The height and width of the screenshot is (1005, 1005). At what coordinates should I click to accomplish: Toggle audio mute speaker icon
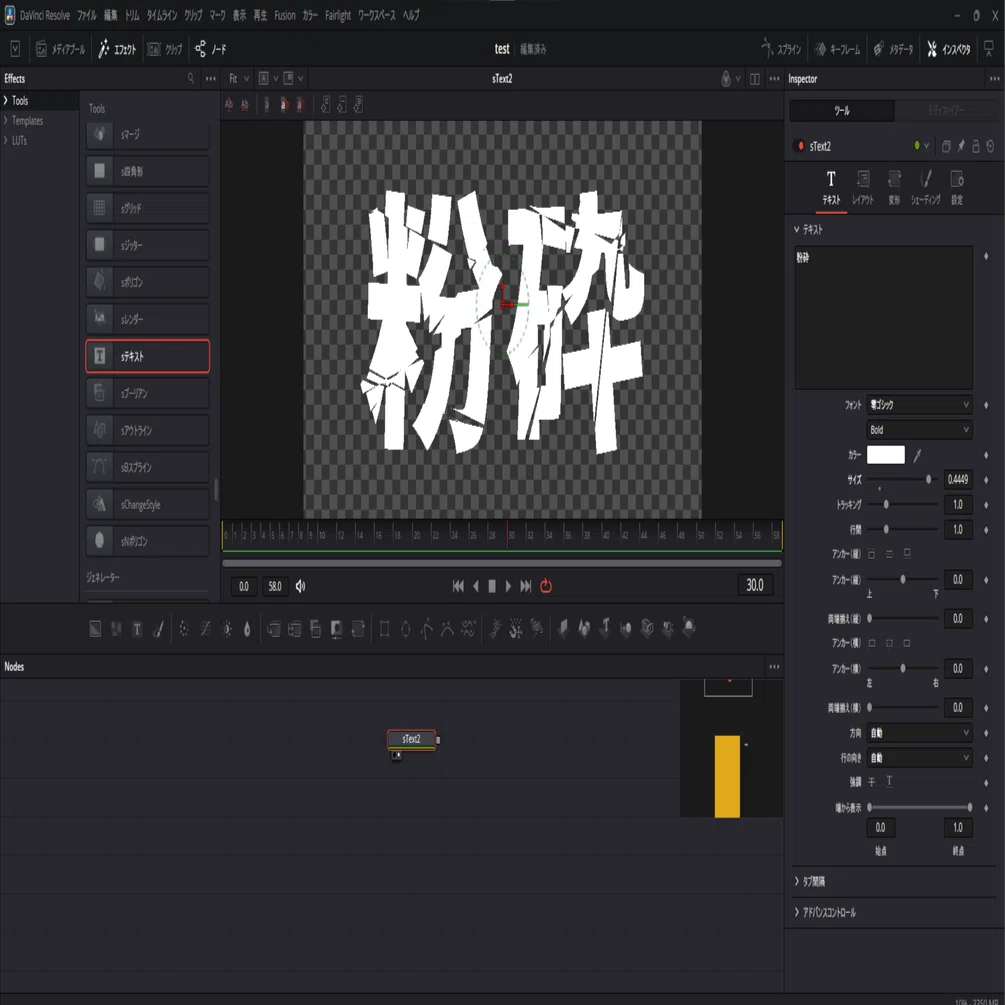301,586
